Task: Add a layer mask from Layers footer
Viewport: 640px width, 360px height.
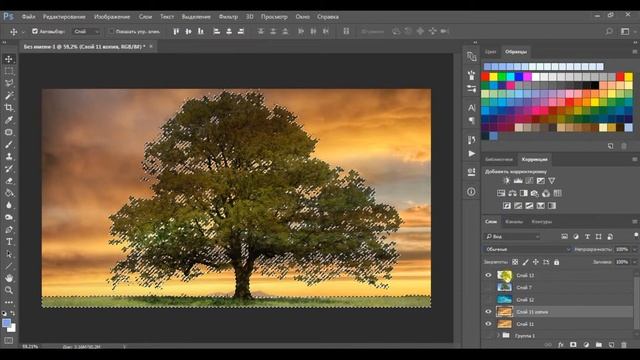Action: (573, 345)
